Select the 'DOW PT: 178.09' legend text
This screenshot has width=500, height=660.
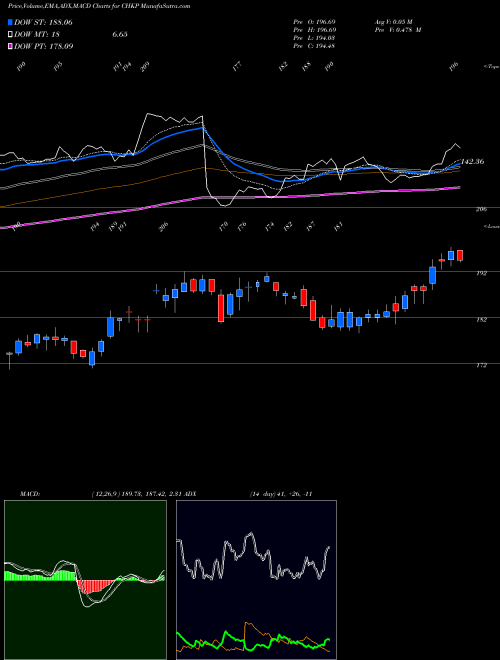tap(44, 46)
